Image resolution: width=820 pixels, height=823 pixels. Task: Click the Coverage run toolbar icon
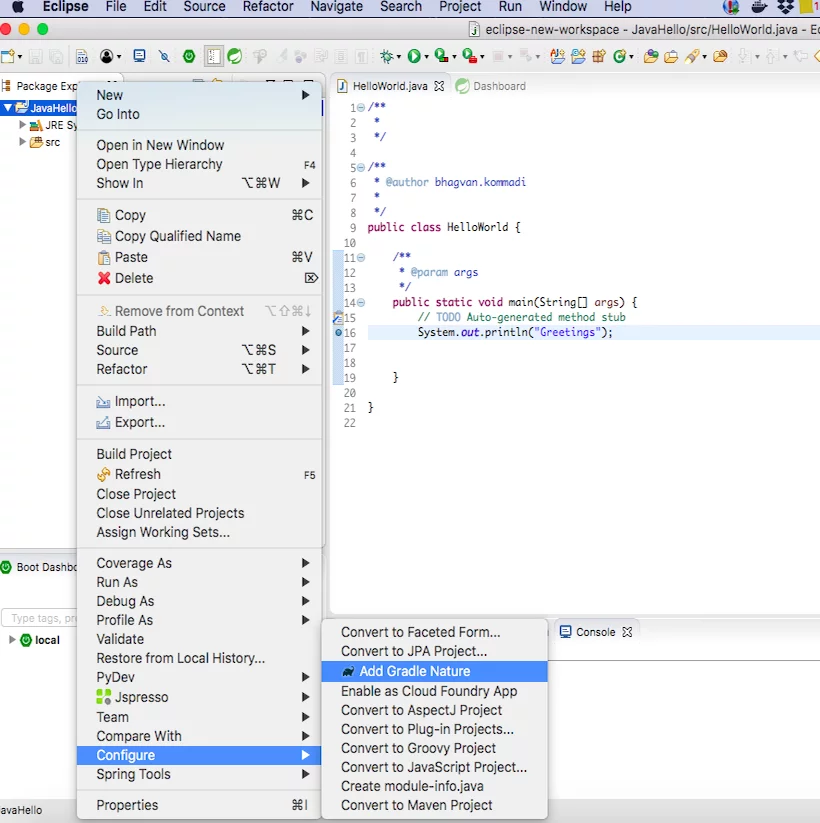(x=441, y=56)
